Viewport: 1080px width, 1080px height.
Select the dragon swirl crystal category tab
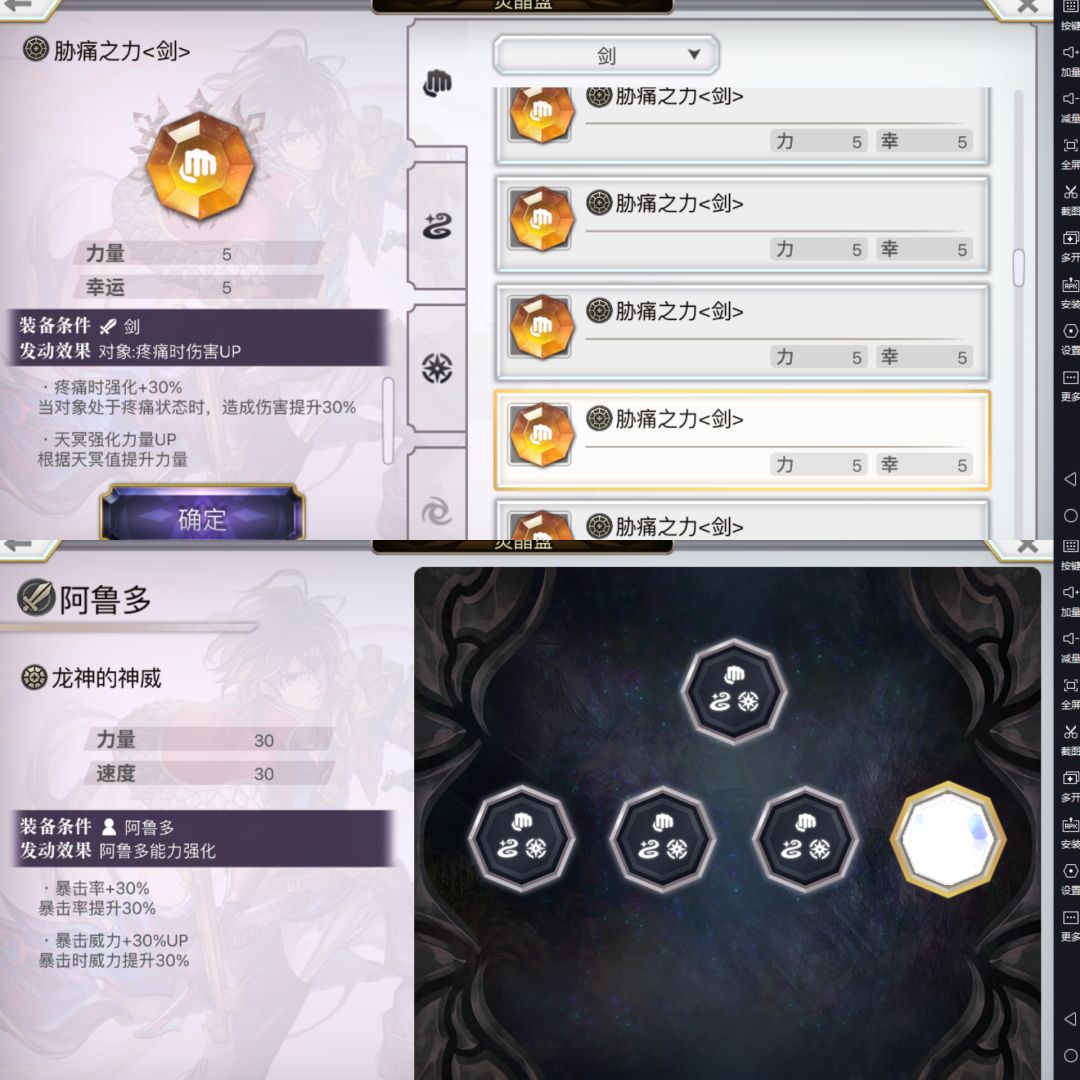click(x=437, y=227)
